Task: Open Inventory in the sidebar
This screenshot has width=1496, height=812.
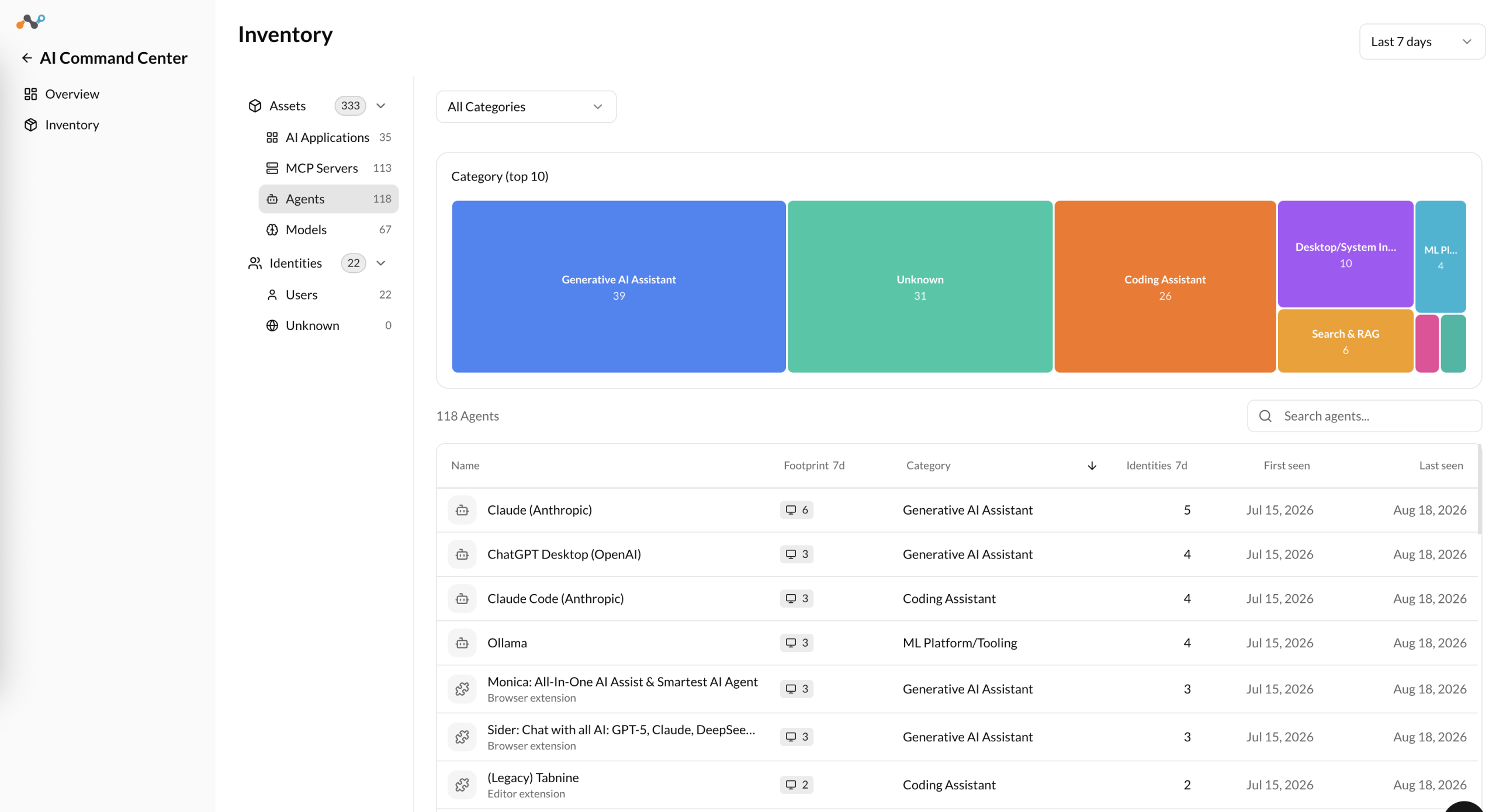Action: [x=72, y=125]
